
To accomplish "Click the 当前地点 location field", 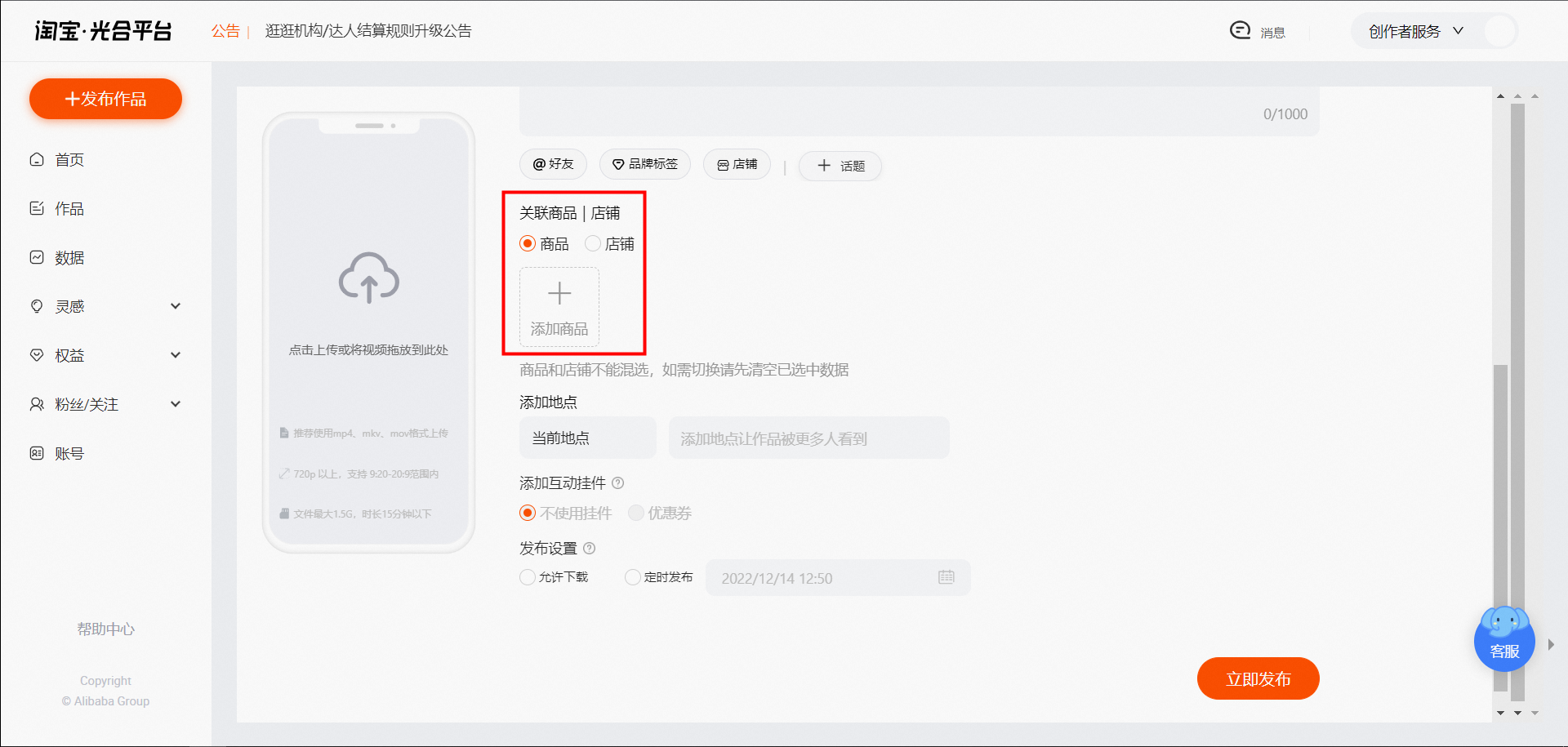I will point(588,438).
